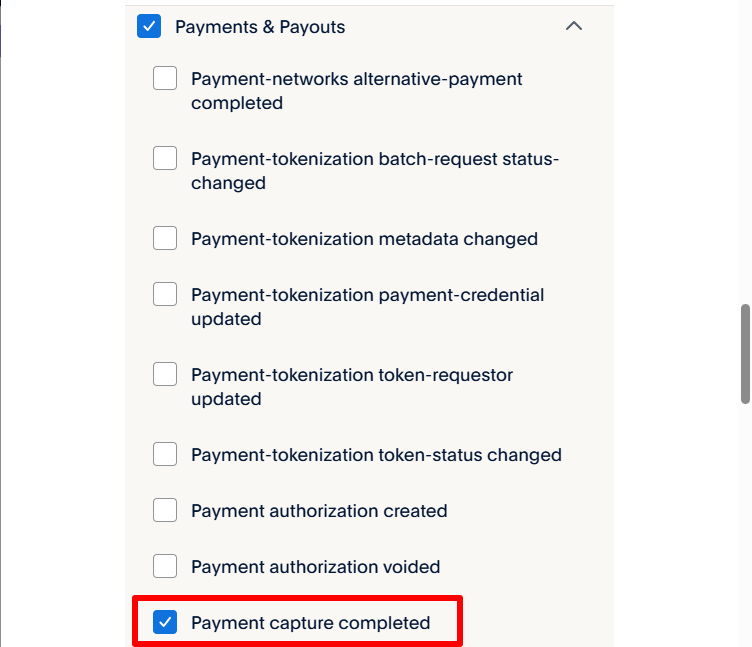Click the 'Payment-tokenization payment-credential updated' label text

367,307
